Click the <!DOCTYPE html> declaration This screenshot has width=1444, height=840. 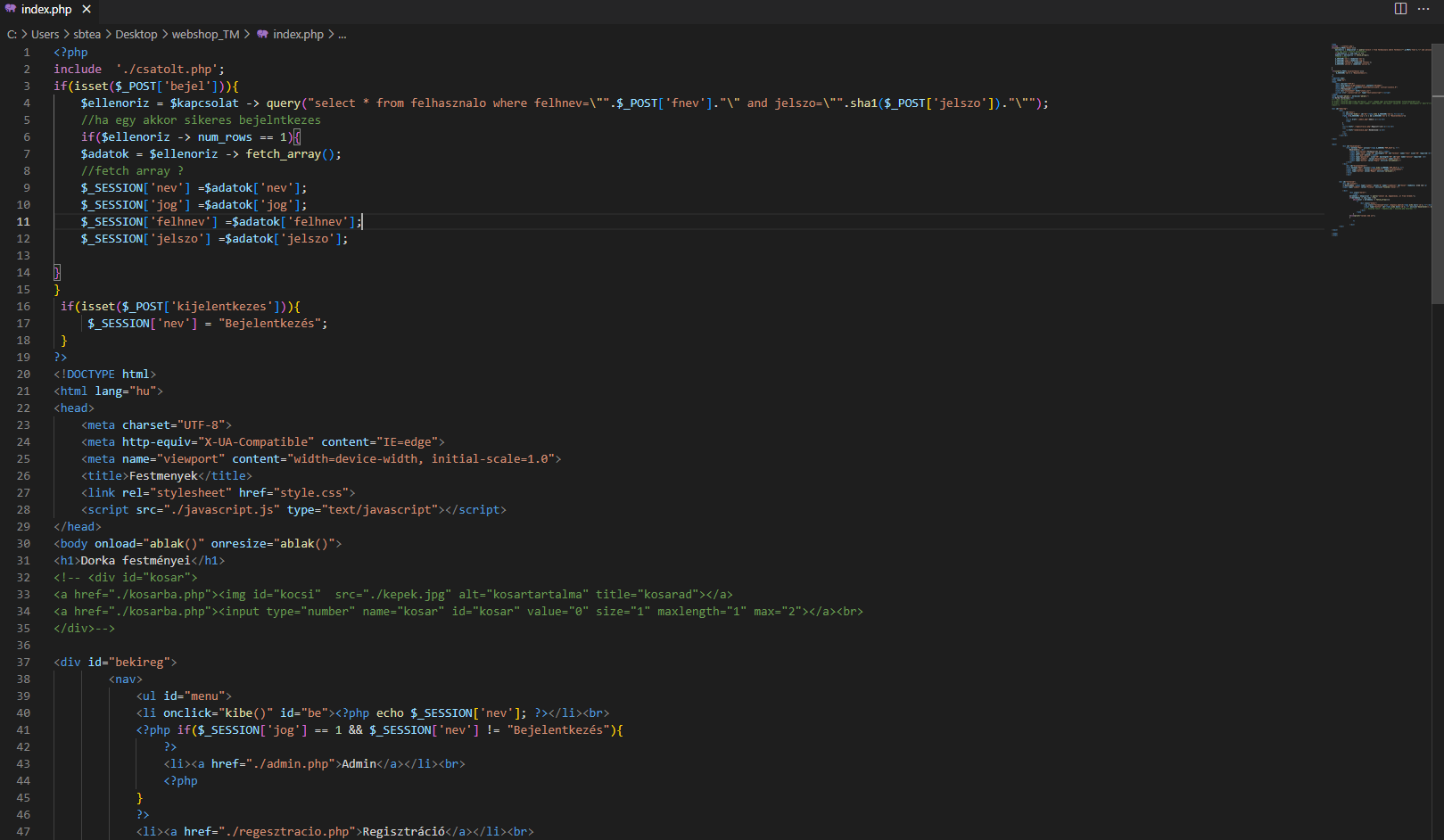[104, 375]
